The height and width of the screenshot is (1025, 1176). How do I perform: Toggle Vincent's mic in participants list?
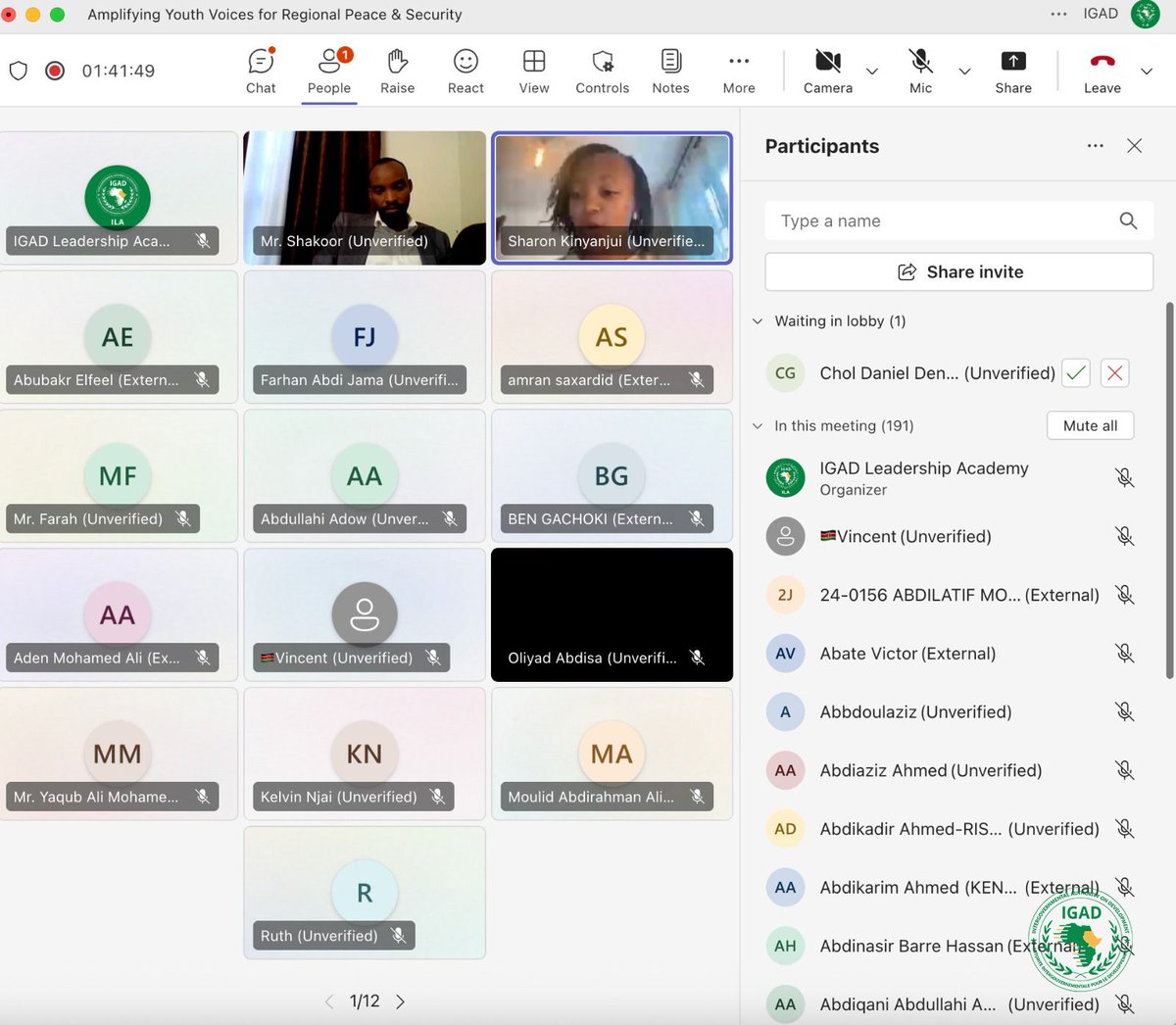click(x=1125, y=536)
